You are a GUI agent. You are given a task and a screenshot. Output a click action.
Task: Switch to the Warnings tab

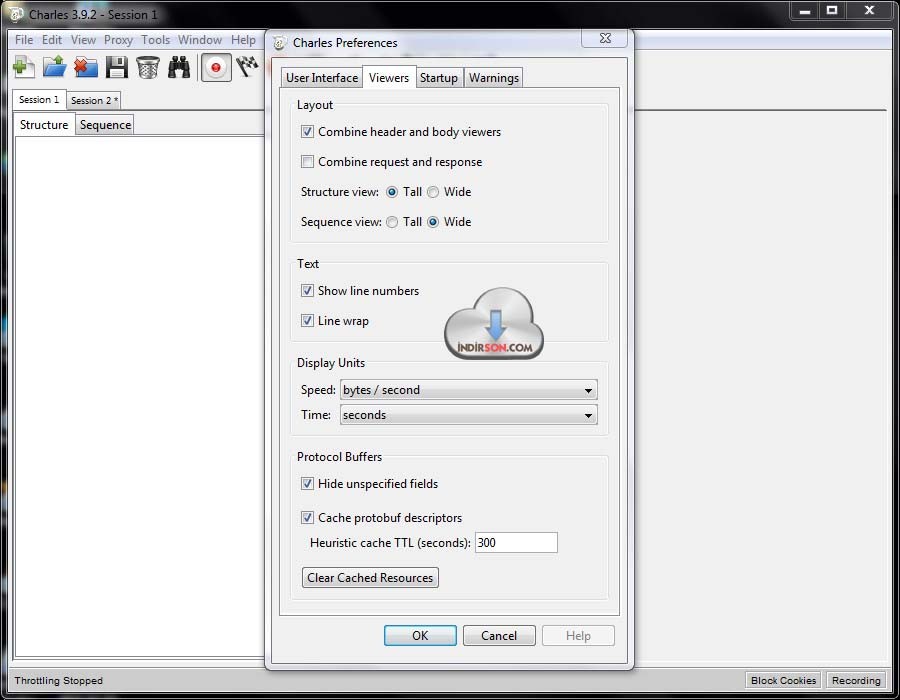(x=494, y=78)
